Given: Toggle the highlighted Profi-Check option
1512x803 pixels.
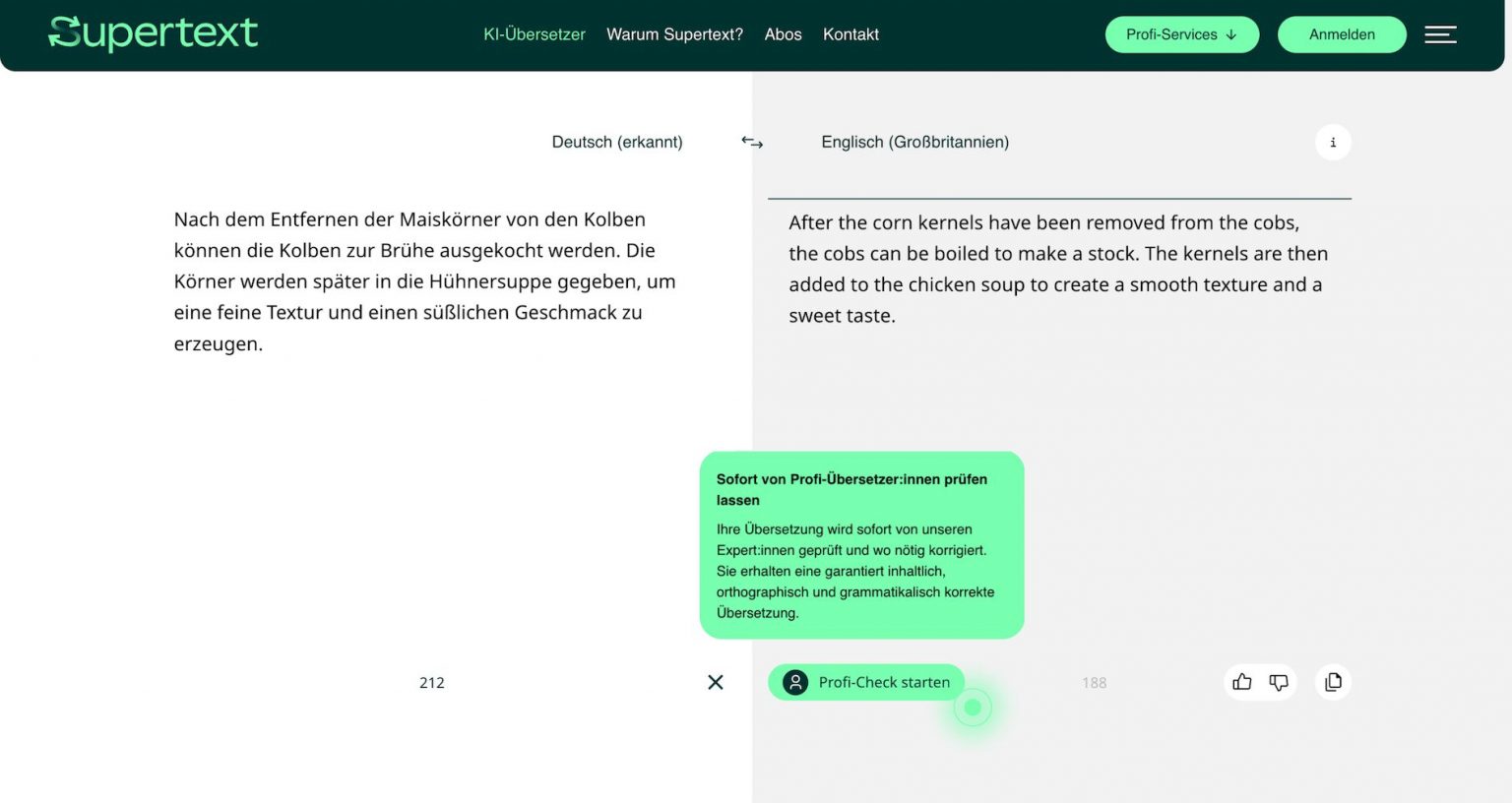Looking at the screenshot, I should click(973, 707).
